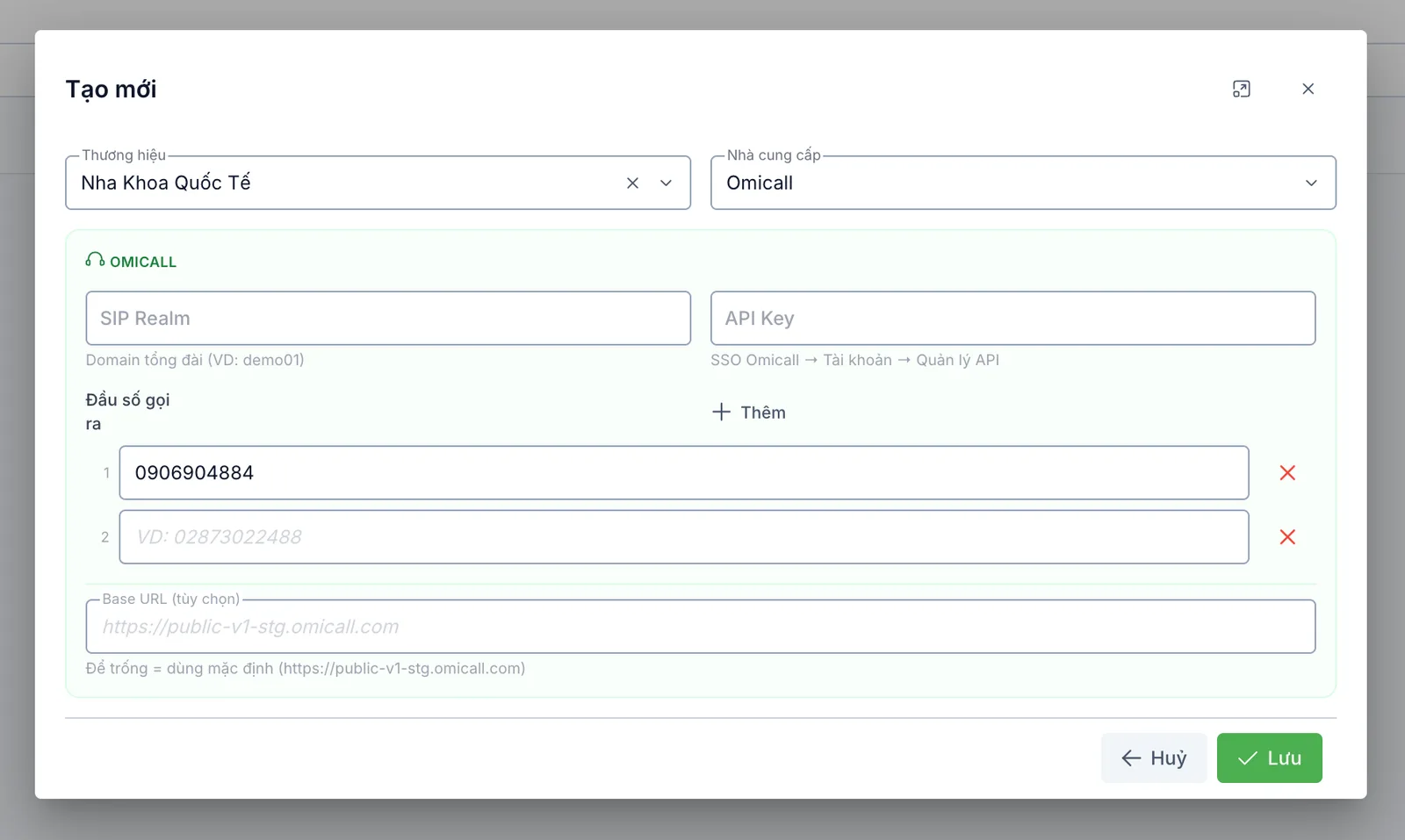The width and height of the screenshot is (1405, 840).
Task: Add a new outbound number with Thêm
Action: pyautogui.click(x=749, y=412)
